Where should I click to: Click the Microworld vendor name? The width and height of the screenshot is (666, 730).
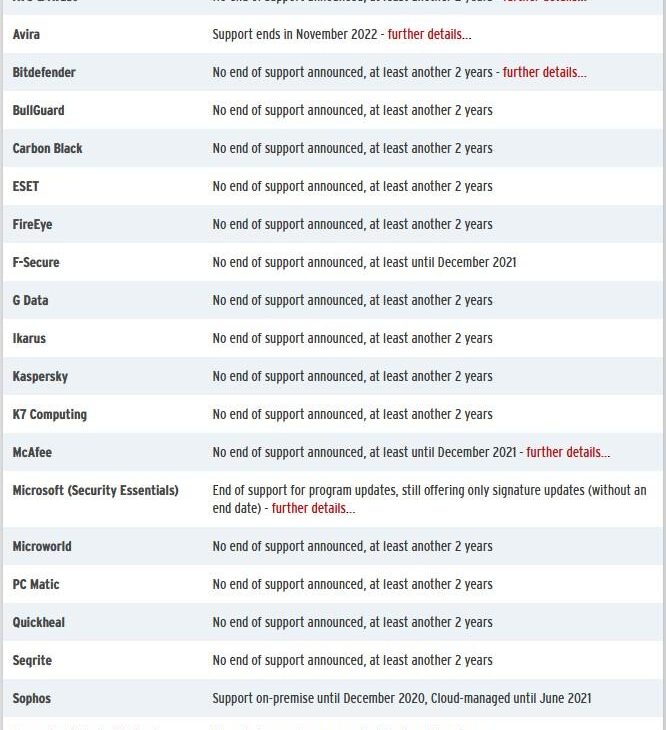point(42,546)
